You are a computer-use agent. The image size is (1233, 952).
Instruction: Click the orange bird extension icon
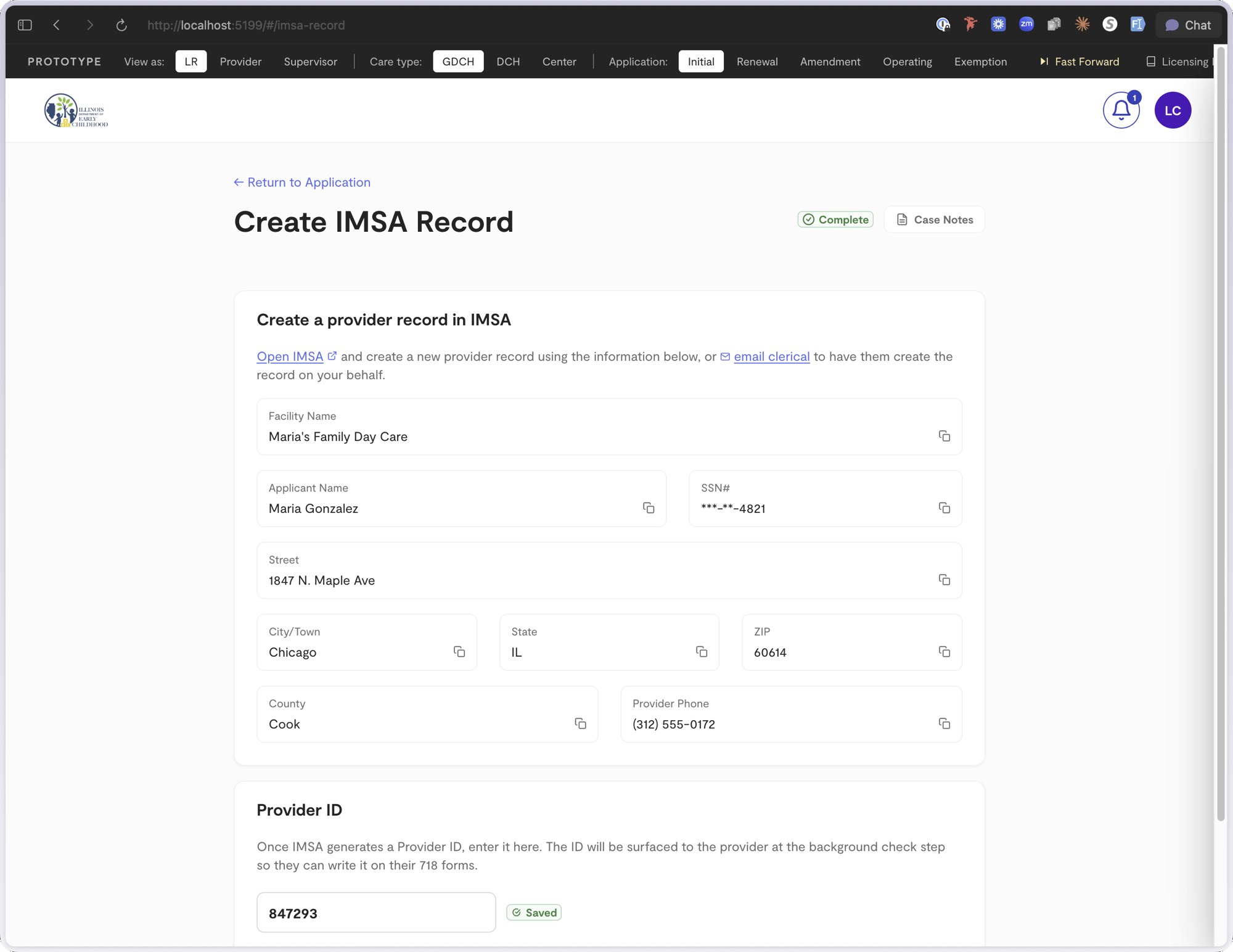(x=970, y=25)
